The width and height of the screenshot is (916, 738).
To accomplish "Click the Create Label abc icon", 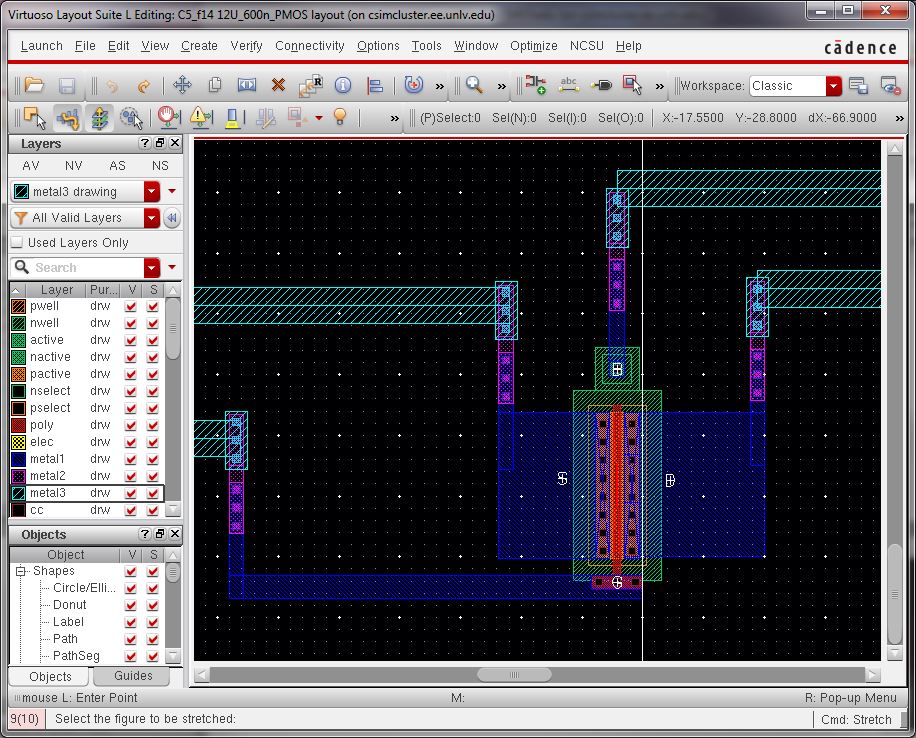I will (x=568, y=86).
